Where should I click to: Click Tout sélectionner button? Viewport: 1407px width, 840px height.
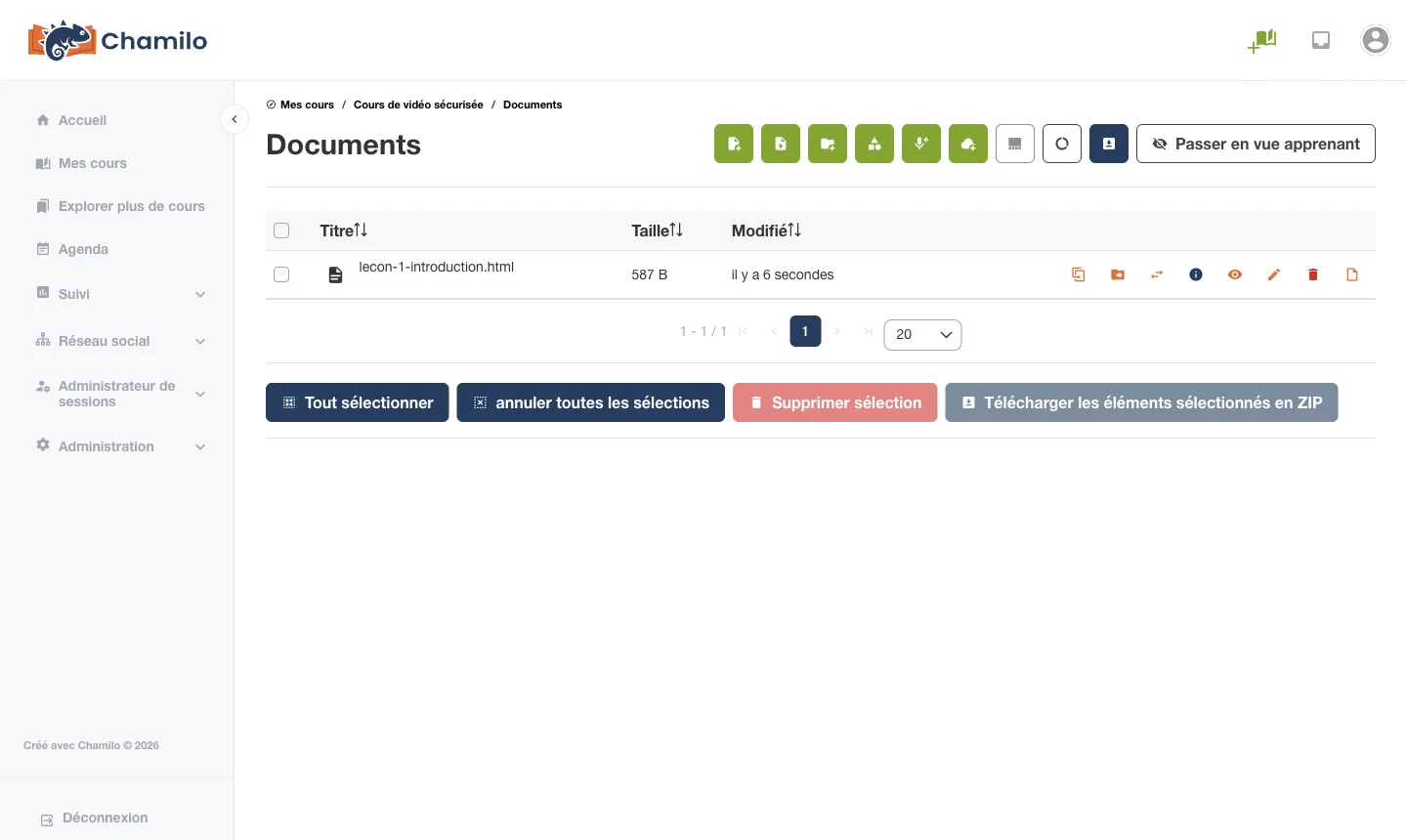[357, 402]
